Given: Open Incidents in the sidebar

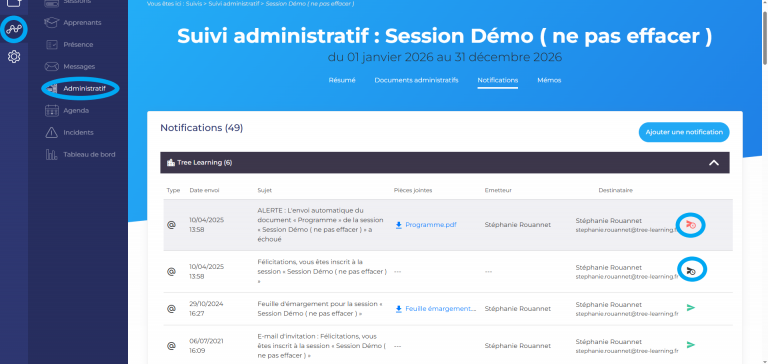Looking at the screenshot, I should click(78, 133).
